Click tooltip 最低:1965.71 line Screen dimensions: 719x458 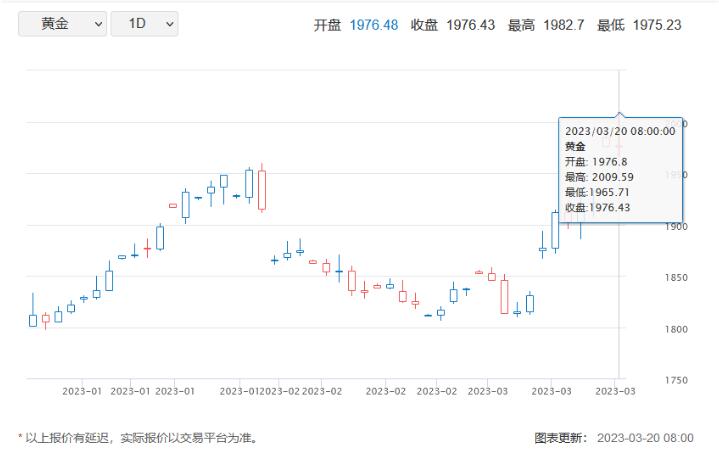coord(597,192)
